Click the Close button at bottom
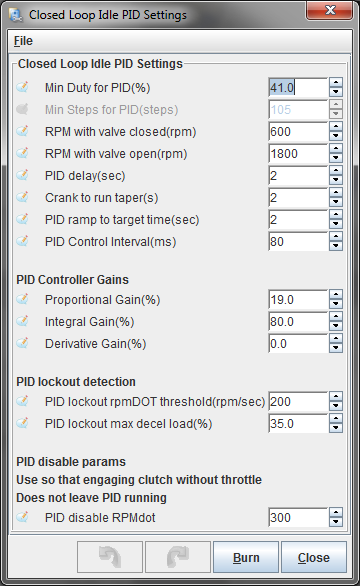This screenshot has height=586, width=360. 314,557
